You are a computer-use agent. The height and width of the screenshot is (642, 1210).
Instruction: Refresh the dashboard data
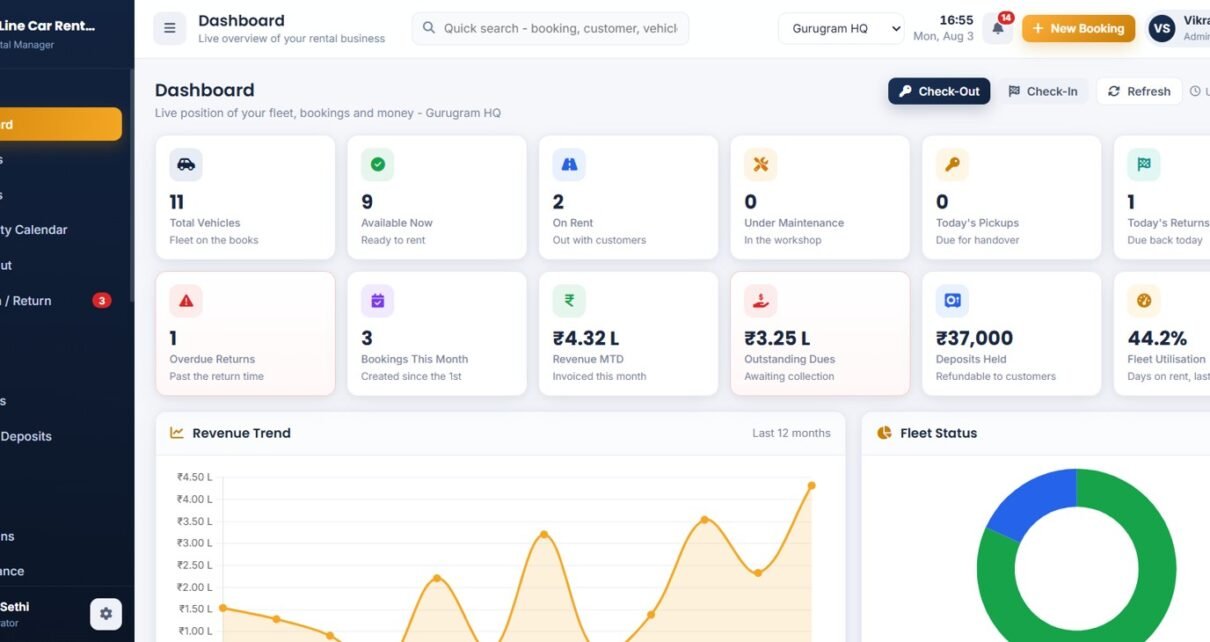point(1139,91)
